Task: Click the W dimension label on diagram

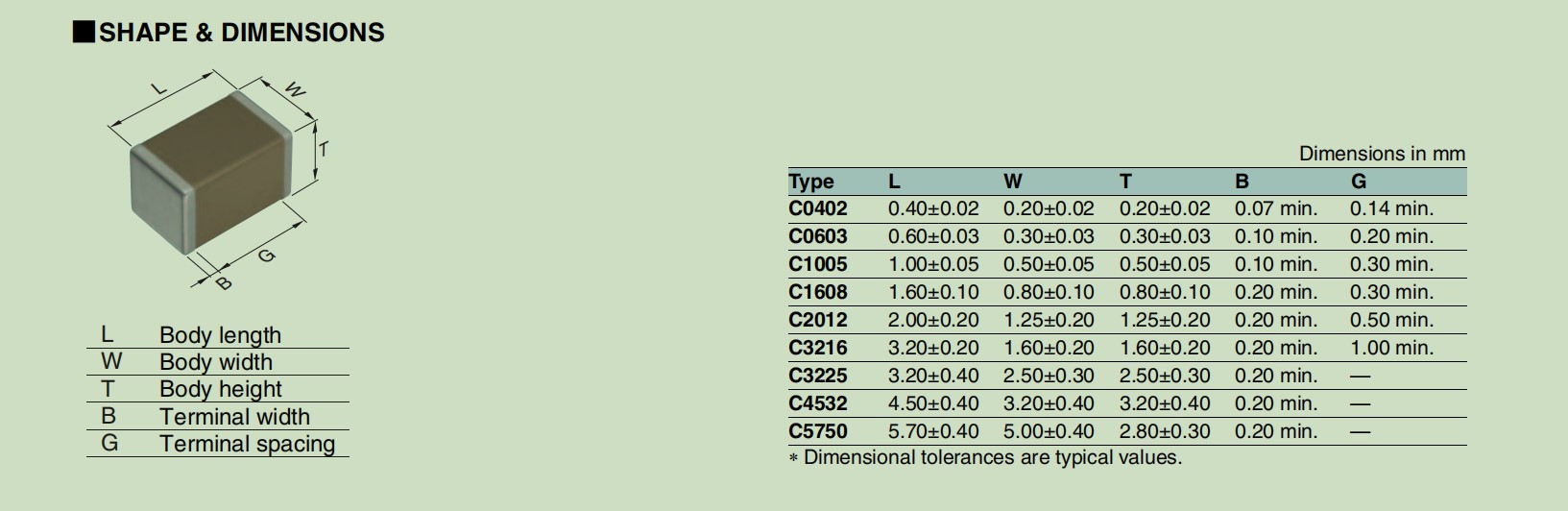Action: [x=297, y=90]
